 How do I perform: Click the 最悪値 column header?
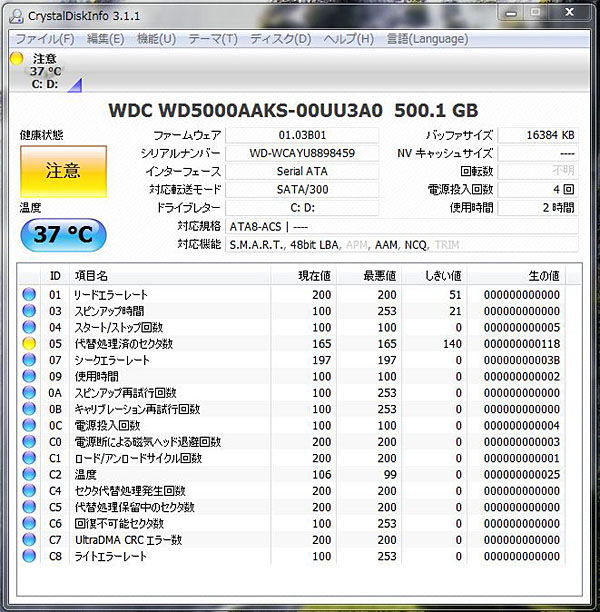coord(369,276)
